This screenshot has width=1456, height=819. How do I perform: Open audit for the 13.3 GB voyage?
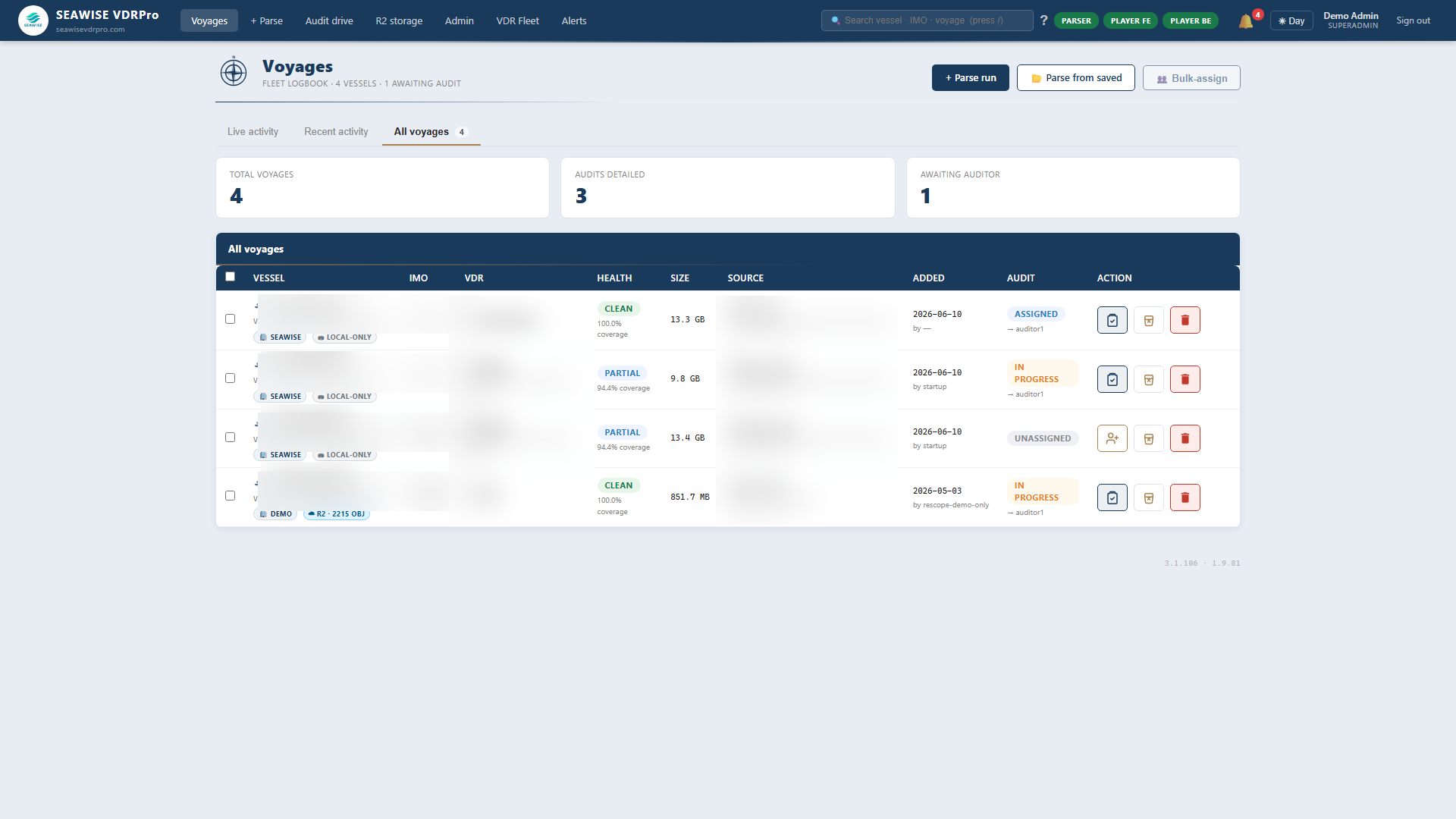(1112, 320)
